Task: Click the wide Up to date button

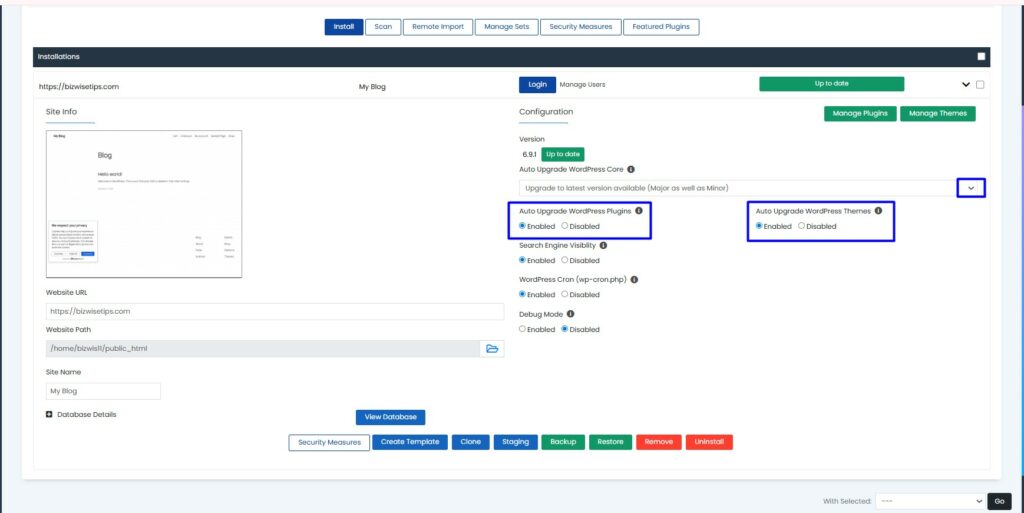Action: coord(831,84)
